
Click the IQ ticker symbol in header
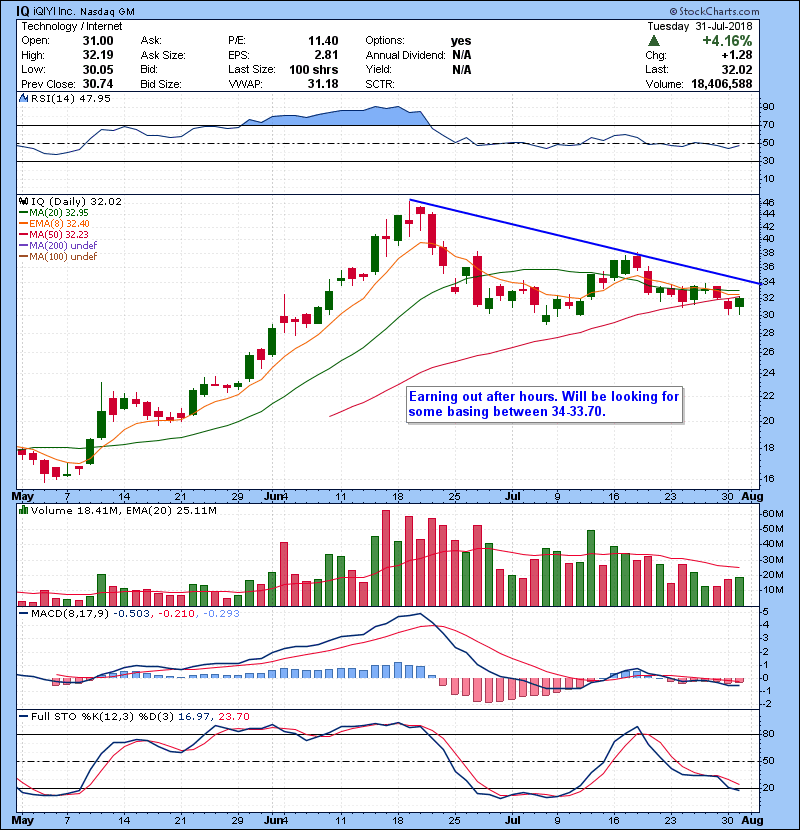[23, 11]
